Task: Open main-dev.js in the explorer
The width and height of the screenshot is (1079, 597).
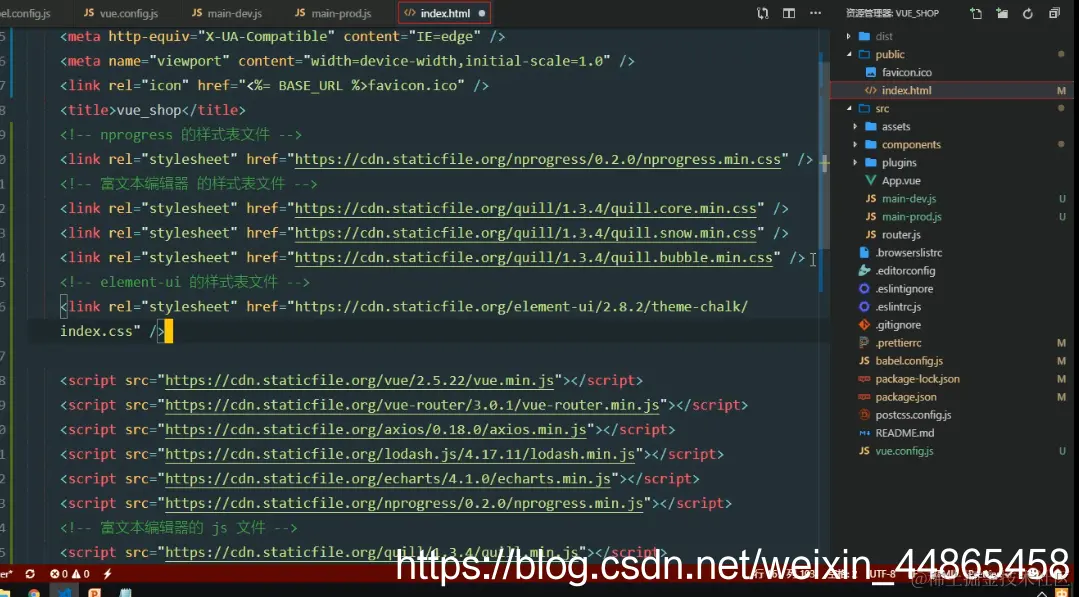Action: click(x=909, y=199)
